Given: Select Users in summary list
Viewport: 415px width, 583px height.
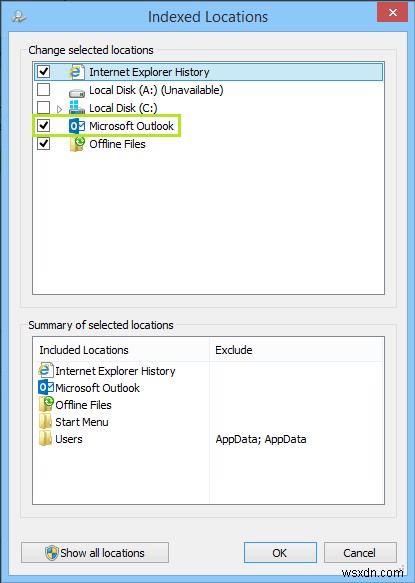Looking at the screenshot, I should coord(69,439).
